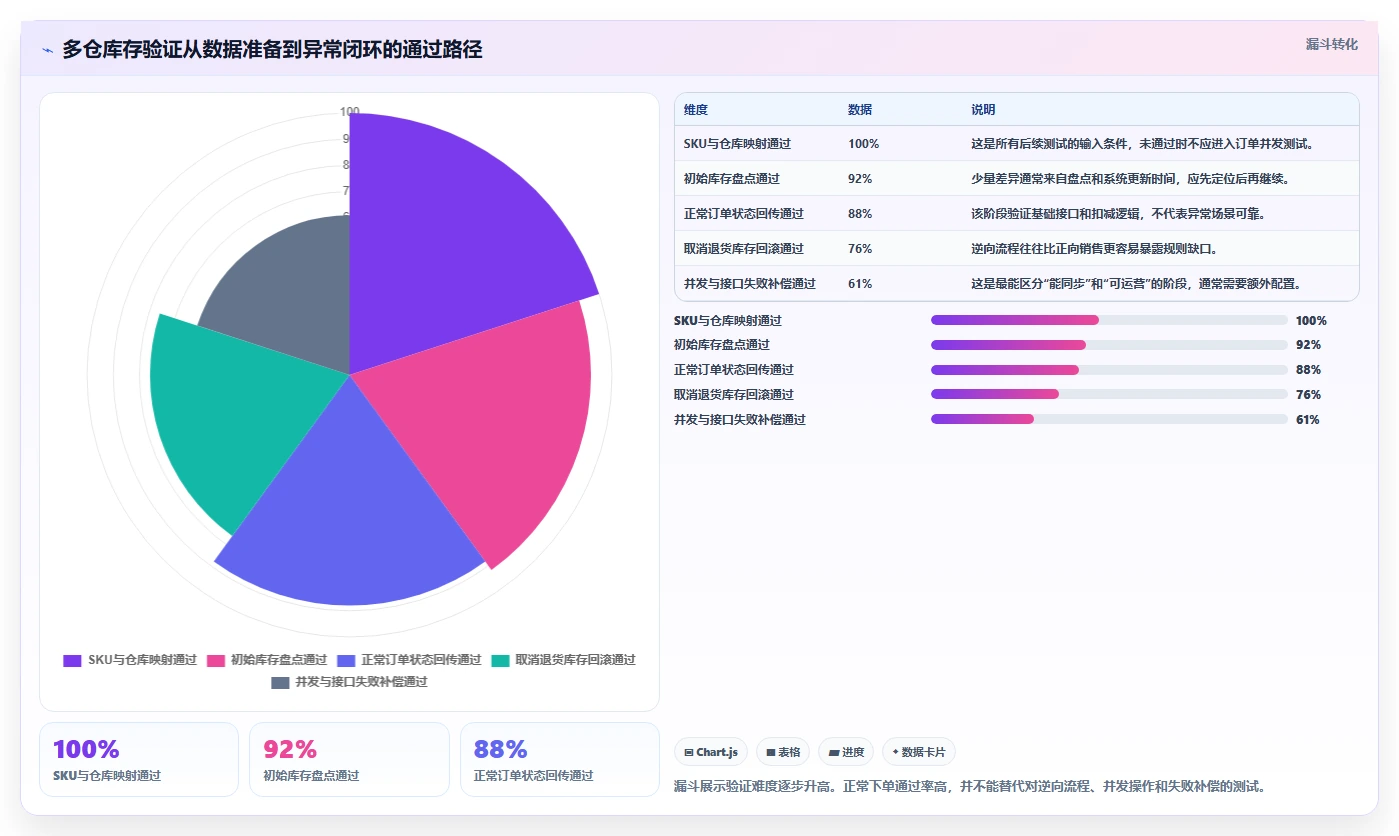The image size is (1399, 836).
Task: Click the 初始库存盘点通过 progress bar
Action: 1109,345
